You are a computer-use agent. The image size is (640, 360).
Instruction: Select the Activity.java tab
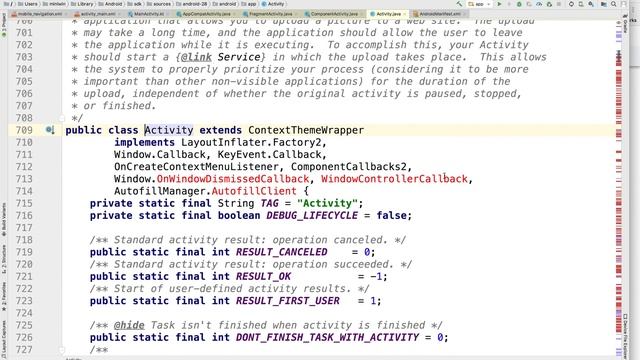[x=388, y=14]
